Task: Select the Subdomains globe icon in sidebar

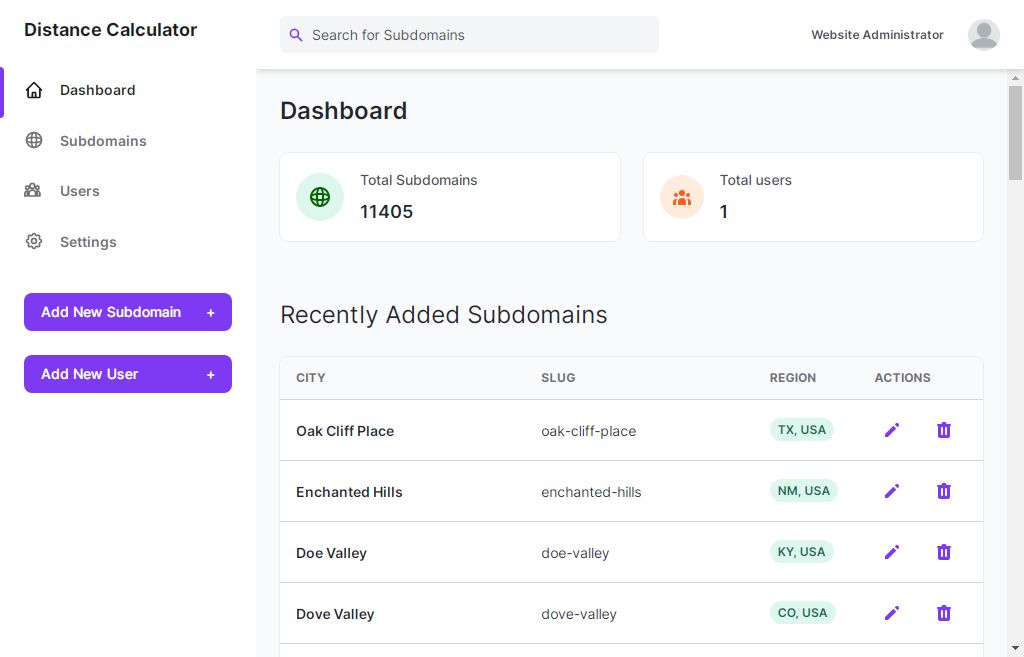Action: tap(33, 140)
